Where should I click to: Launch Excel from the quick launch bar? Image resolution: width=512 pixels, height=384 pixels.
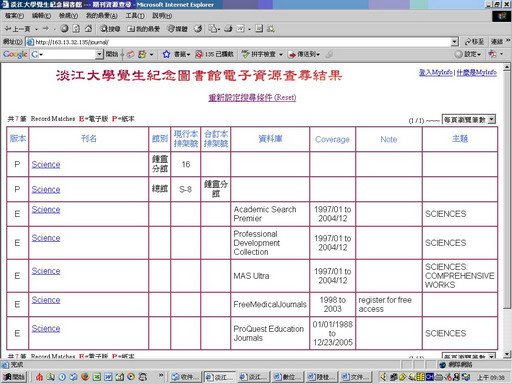coord(97,377)
